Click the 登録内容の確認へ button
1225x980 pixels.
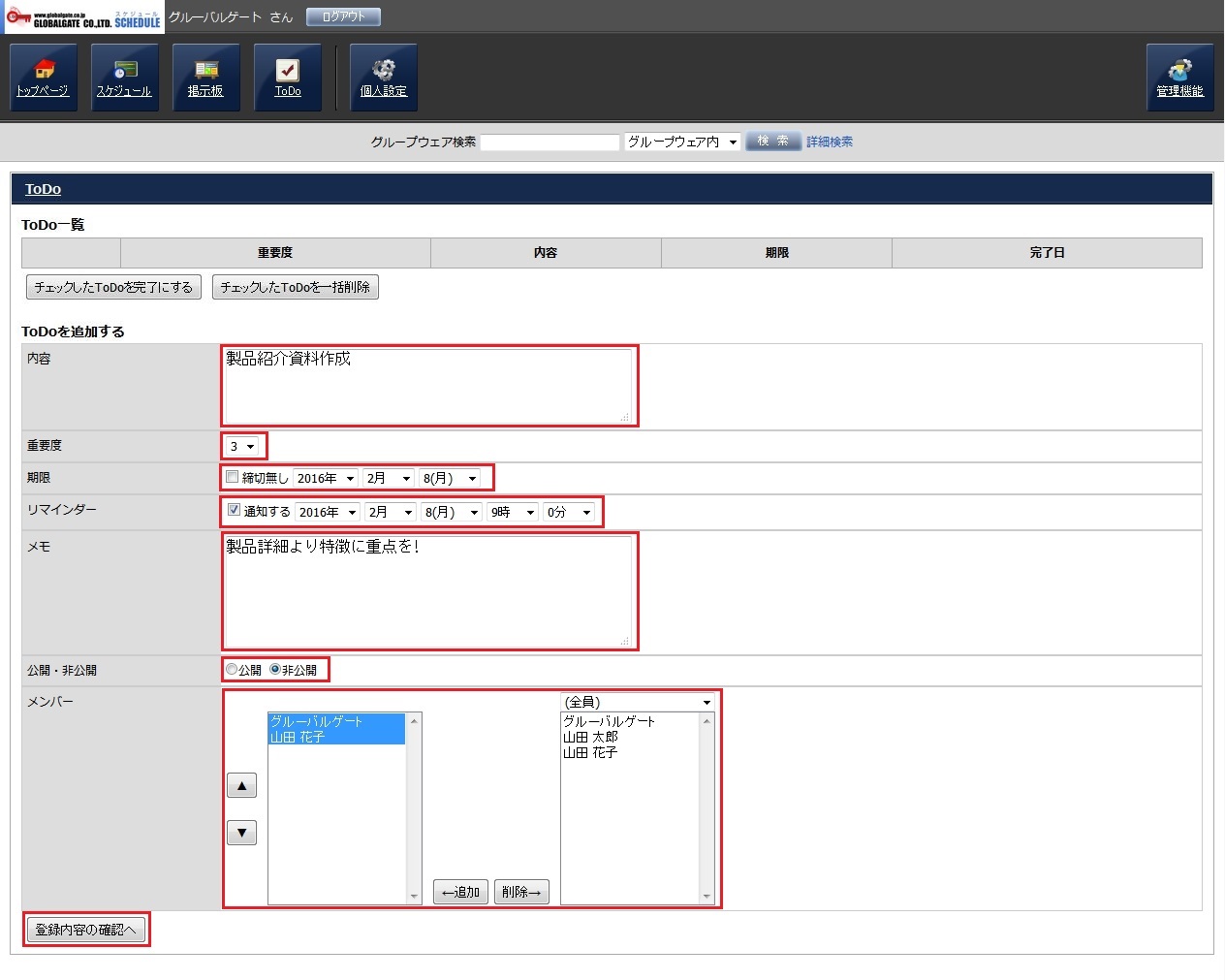coord(85,930)
